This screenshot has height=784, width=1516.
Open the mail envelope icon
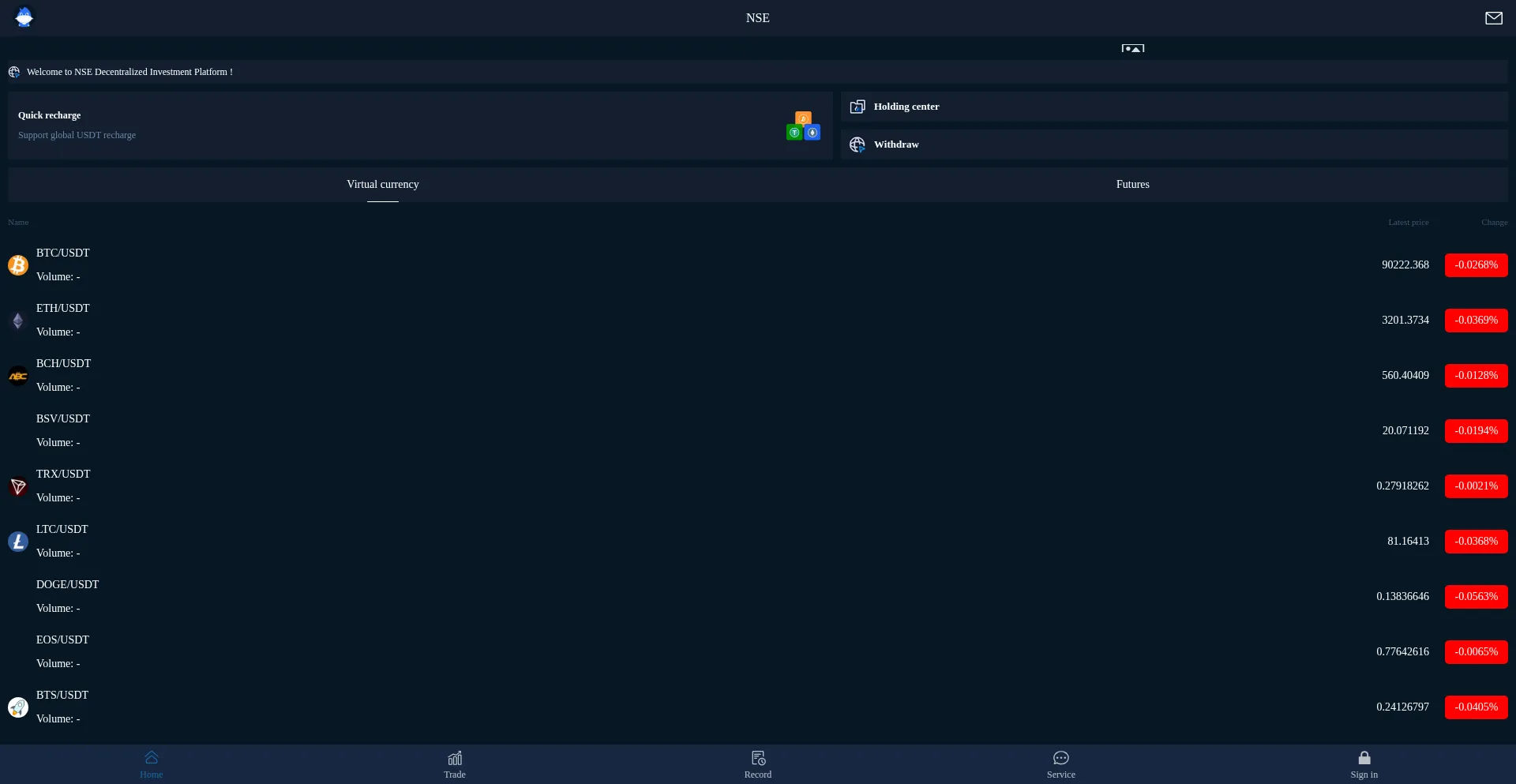(x=1493, y=18)
